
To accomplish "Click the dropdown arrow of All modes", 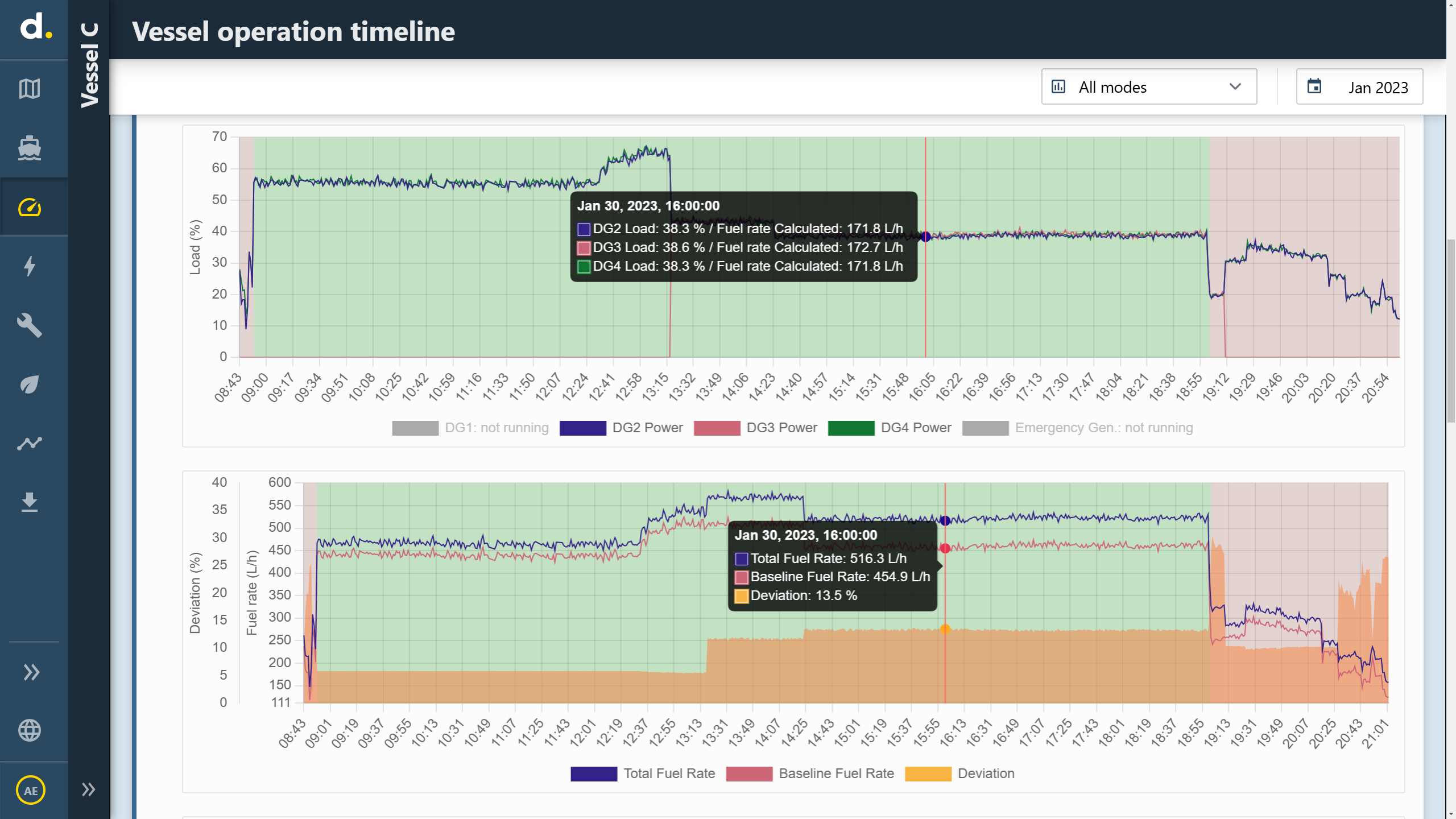I will (x=1235, y=86).
